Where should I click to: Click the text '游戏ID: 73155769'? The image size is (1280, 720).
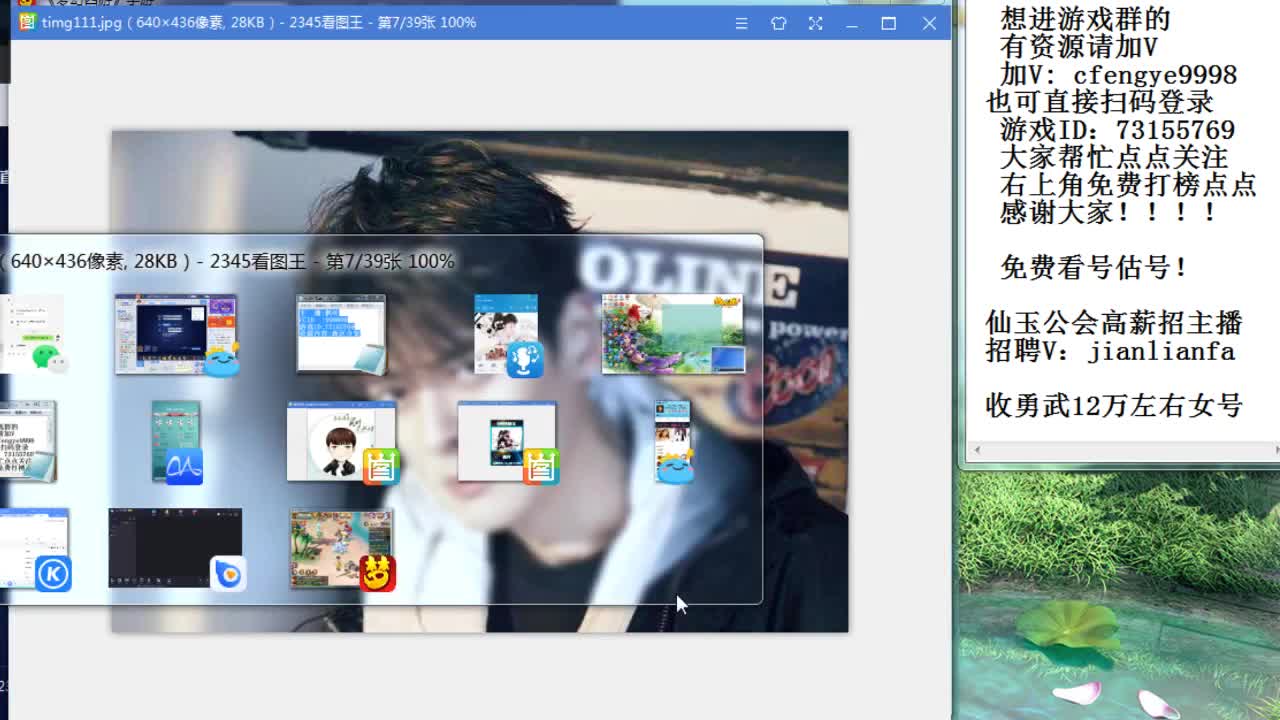[1117, 130]
